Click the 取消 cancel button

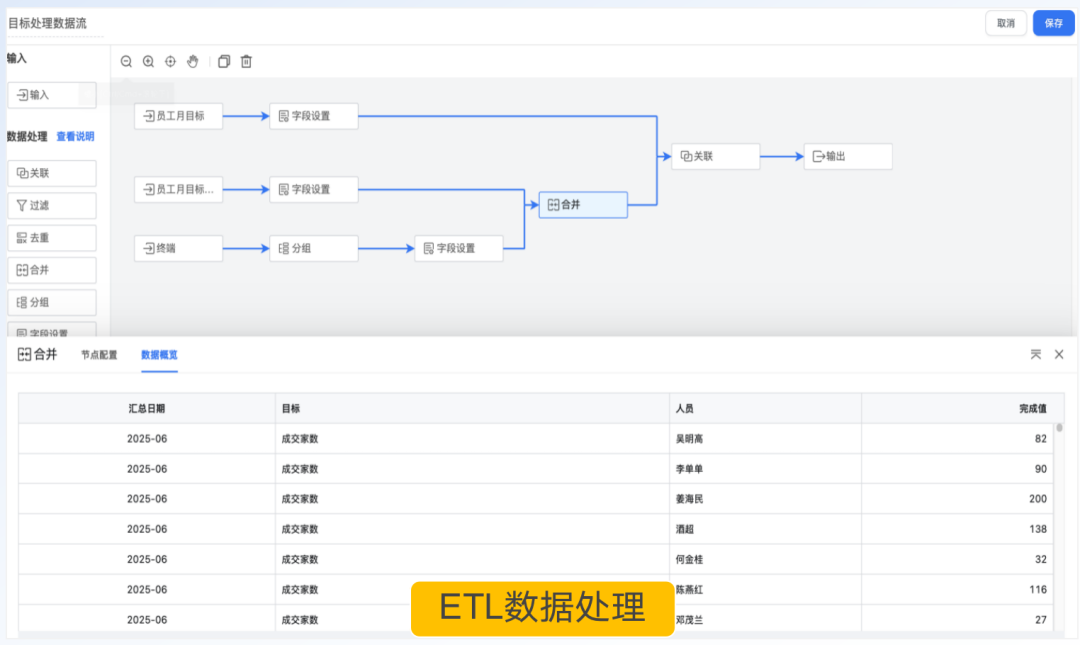(1006, 22)
